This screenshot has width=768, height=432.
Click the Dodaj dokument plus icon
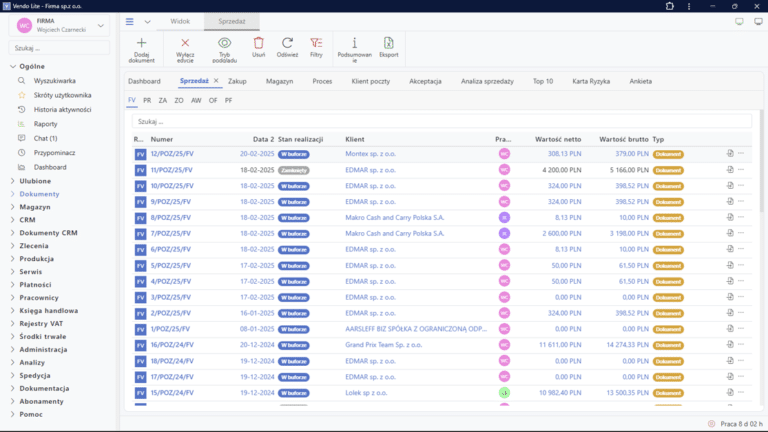(x=141, y=43)
